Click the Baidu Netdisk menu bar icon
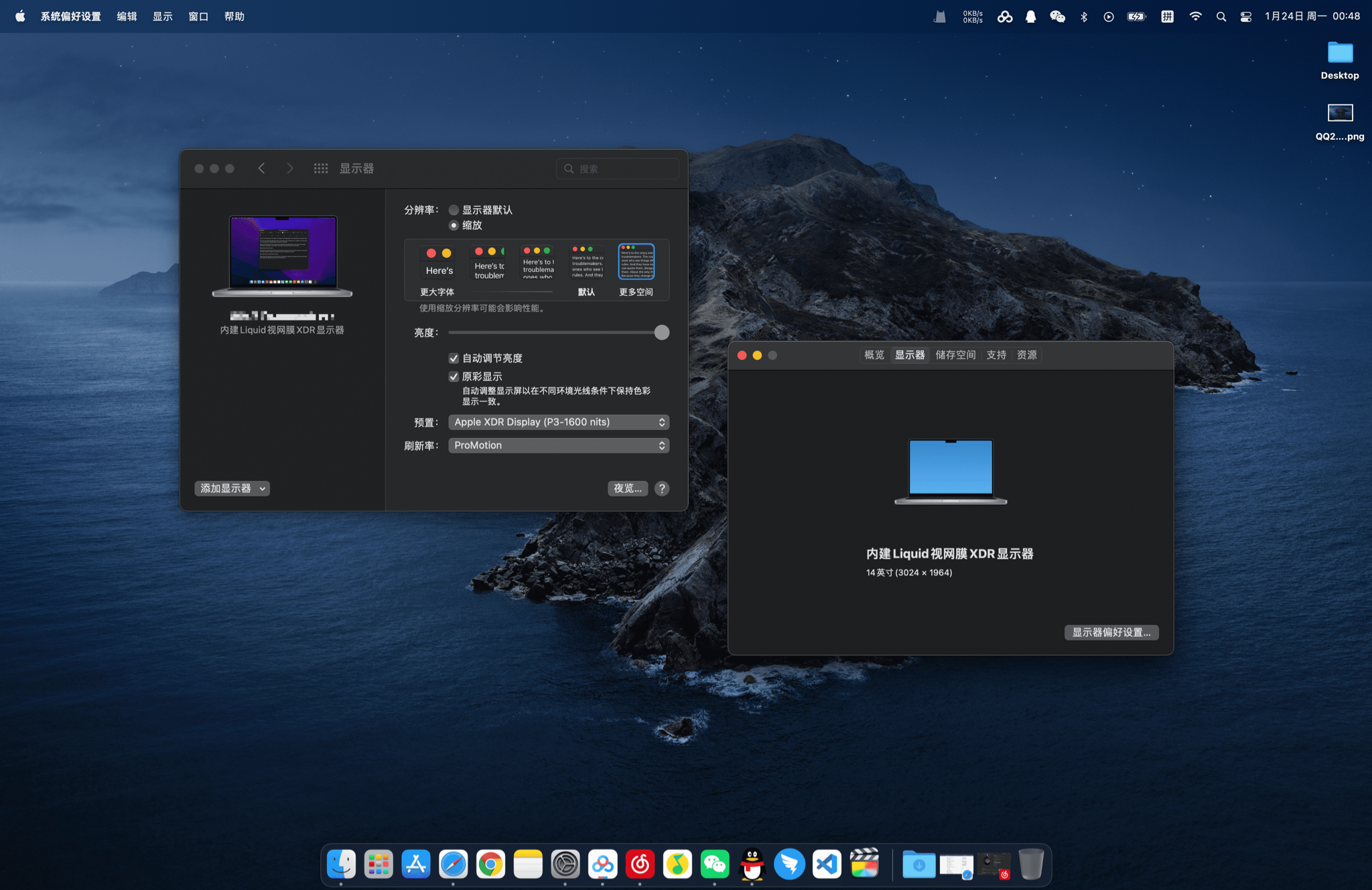Viewport: 1372px width, 890px height. point(1004,17)
